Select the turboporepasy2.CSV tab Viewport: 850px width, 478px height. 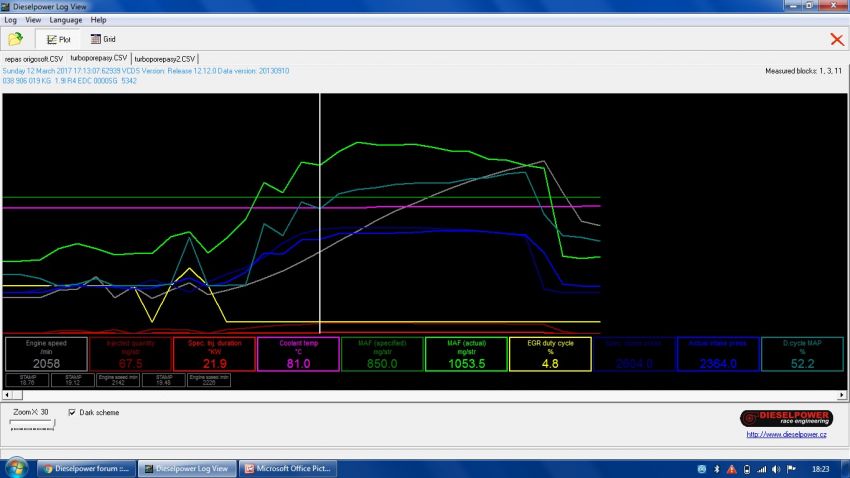click(165, 59)
